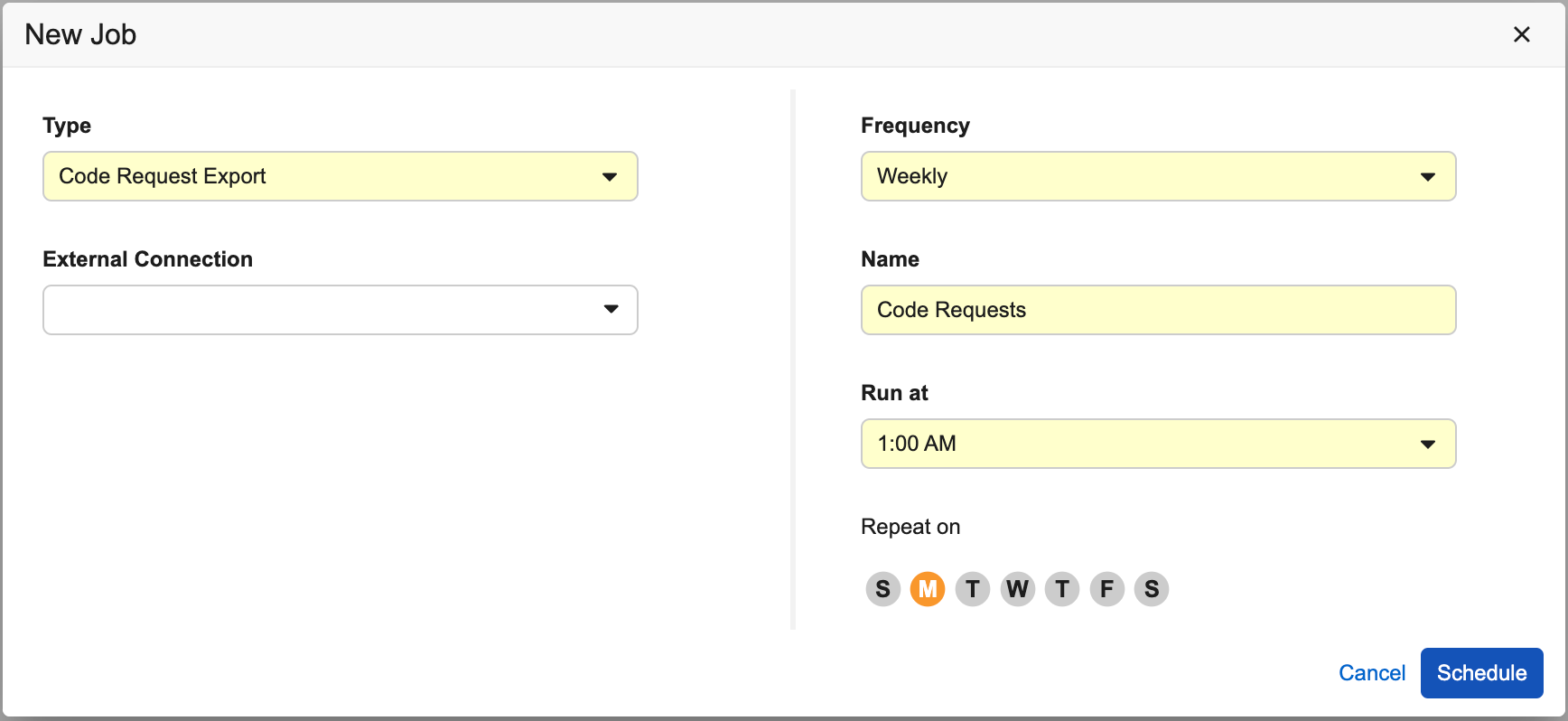Screen dimensions: 1568x721
Task: Enable Wednesday repeat day
Action: [1017, 589]
